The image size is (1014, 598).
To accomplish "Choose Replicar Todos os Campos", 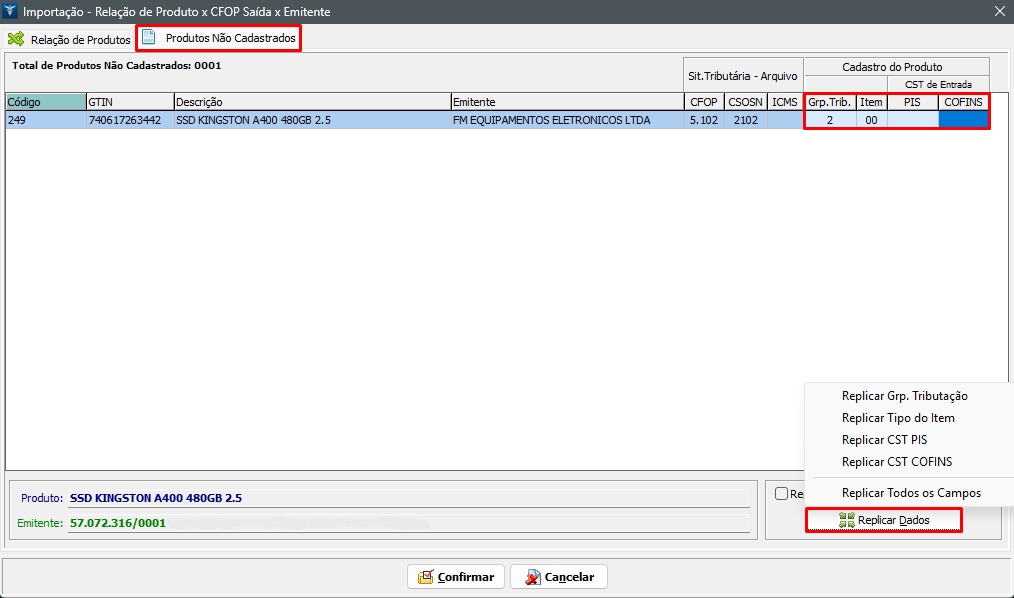I will pyautogui.click(x=911, y=493).
